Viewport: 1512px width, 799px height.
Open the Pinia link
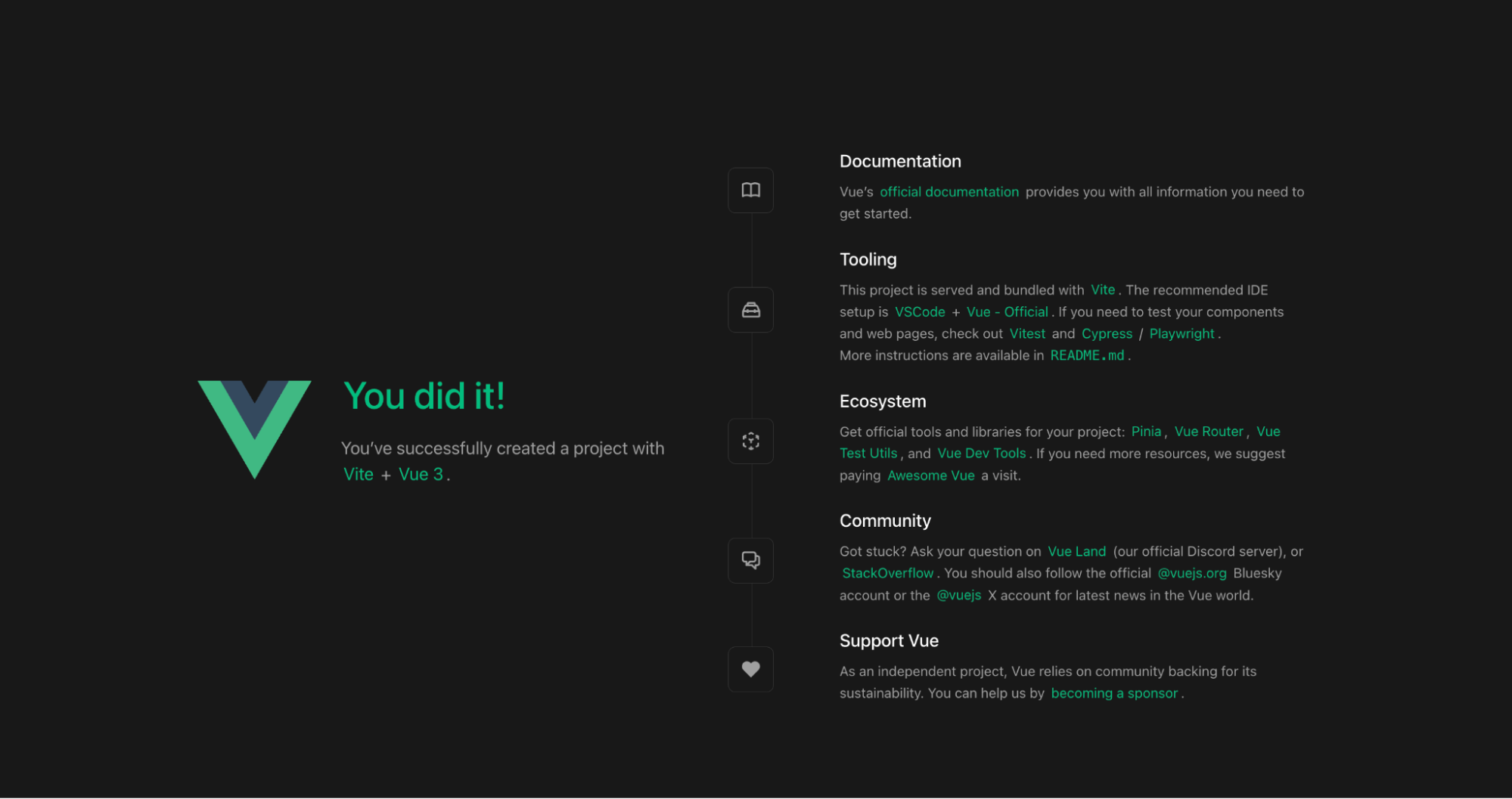pos(1146,432)
